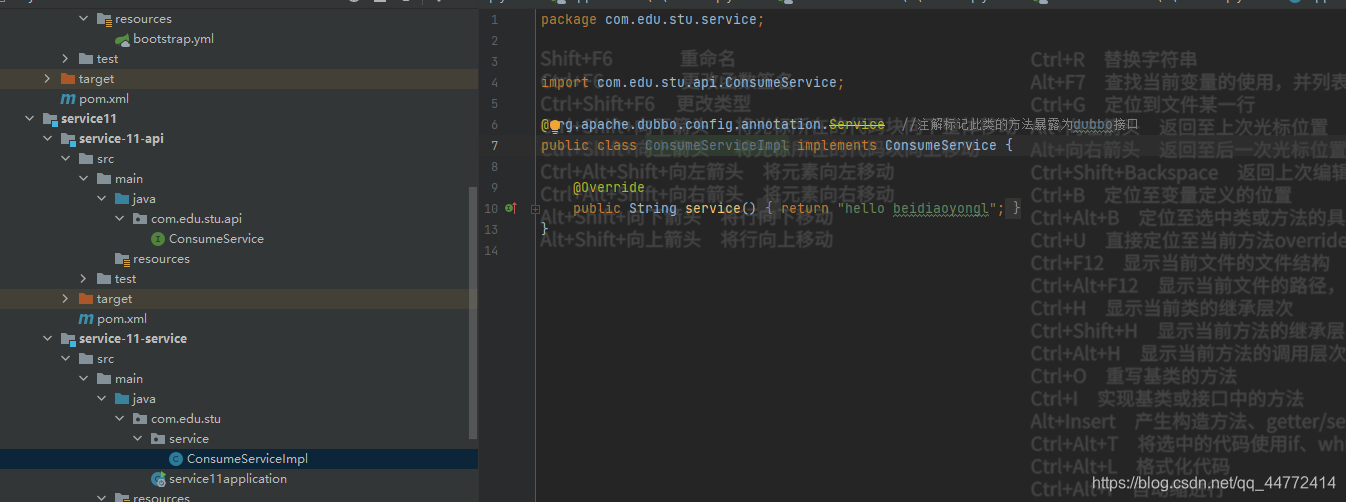Click the resources folder icon under service-11-api main
The width and height of the screenshot is (1346, 502).
[122, 259]
